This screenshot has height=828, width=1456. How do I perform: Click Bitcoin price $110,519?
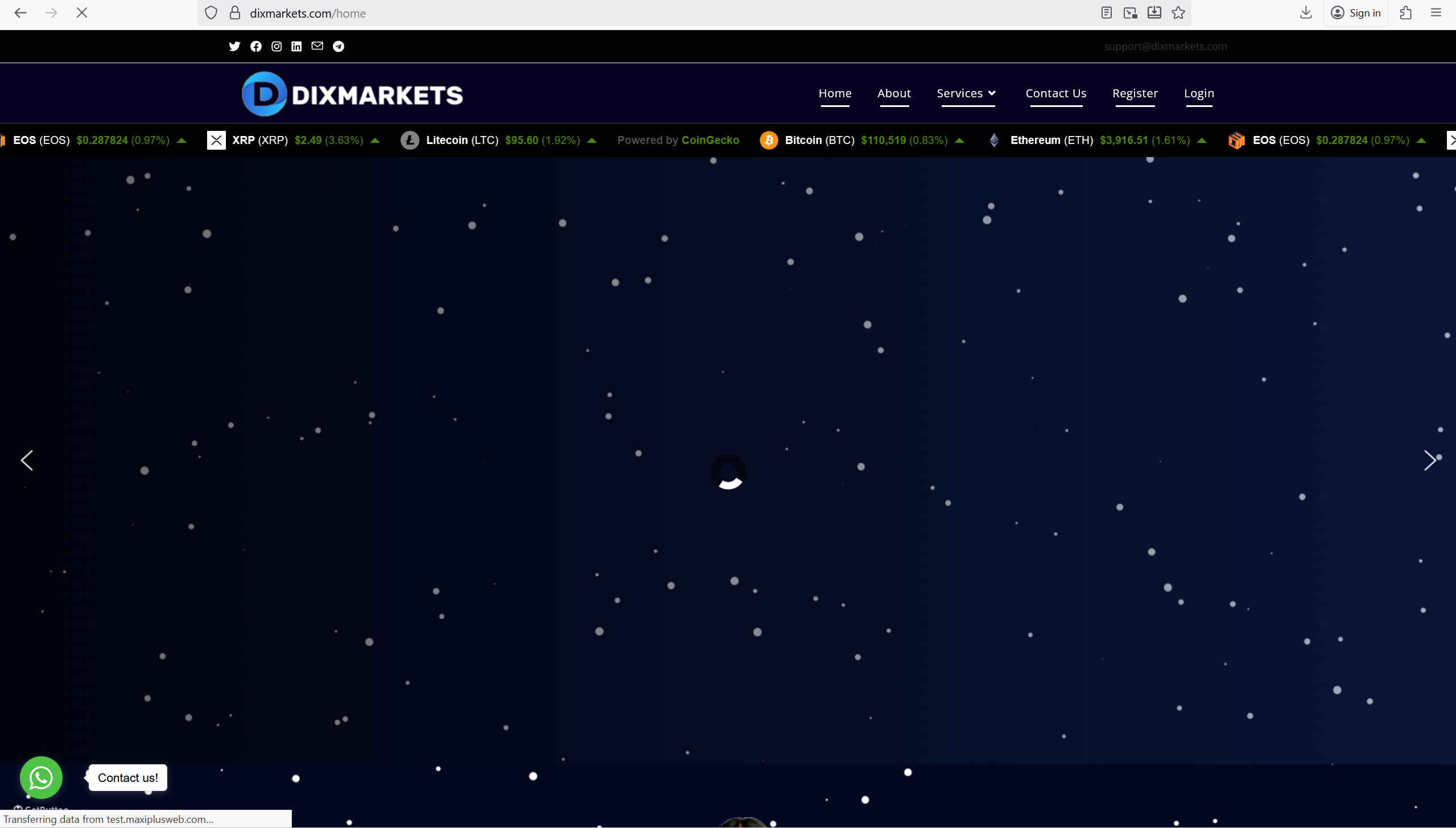point(883,140)
